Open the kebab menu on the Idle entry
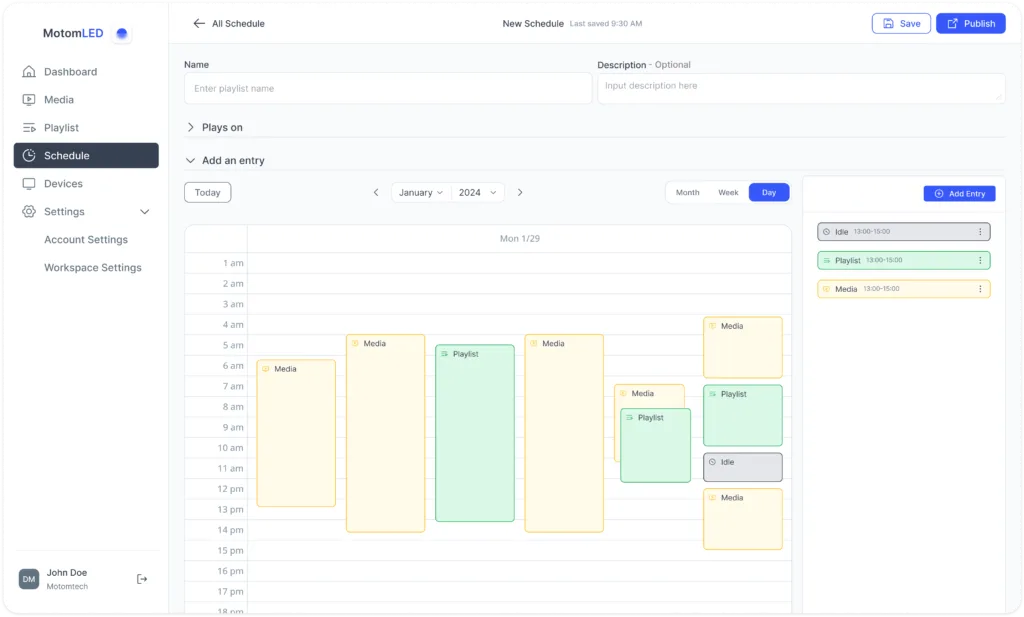1024x617 pixels. (x=978, y=231)
